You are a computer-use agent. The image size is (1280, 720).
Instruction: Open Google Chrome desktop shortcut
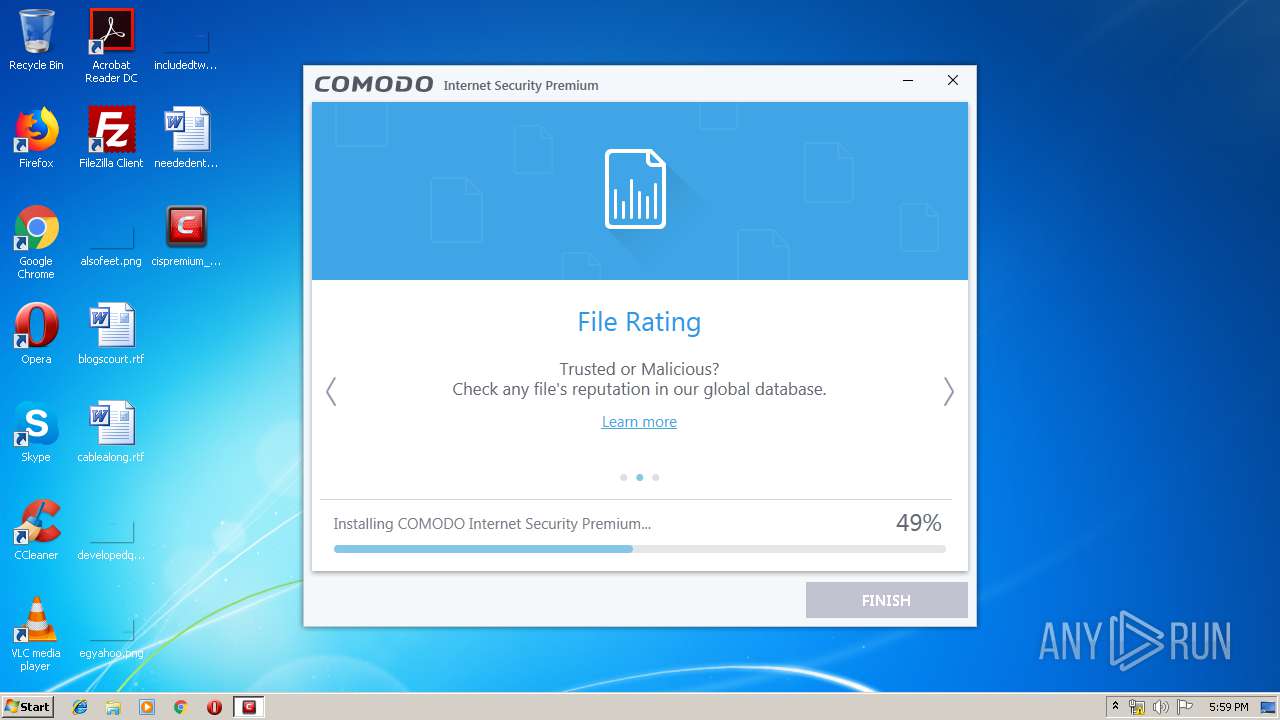coord(36,242)
